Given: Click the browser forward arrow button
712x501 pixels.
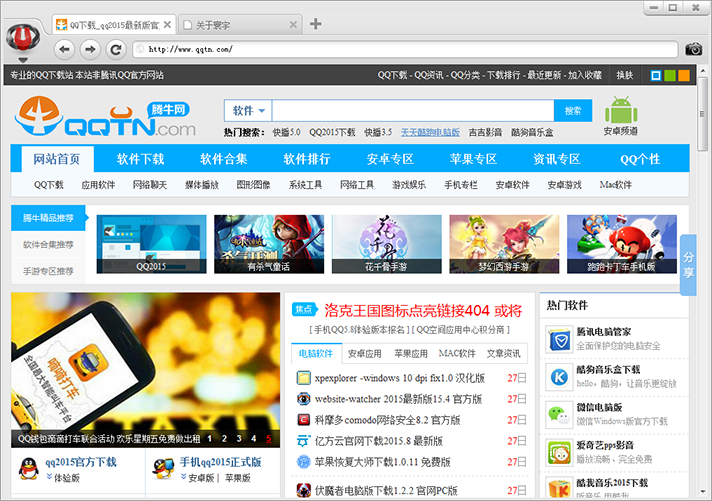Looking at the screenshot, I should [x=90, y=48].
